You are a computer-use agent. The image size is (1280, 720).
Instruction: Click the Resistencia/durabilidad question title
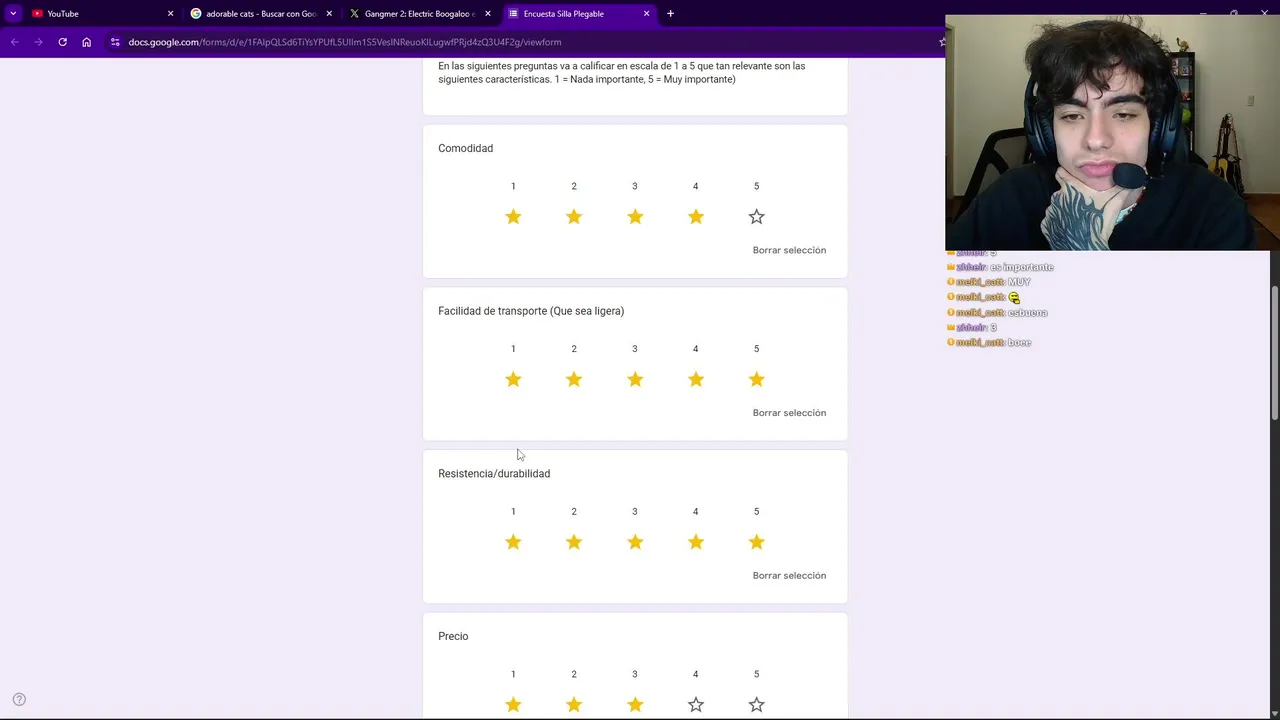point(494,474)
